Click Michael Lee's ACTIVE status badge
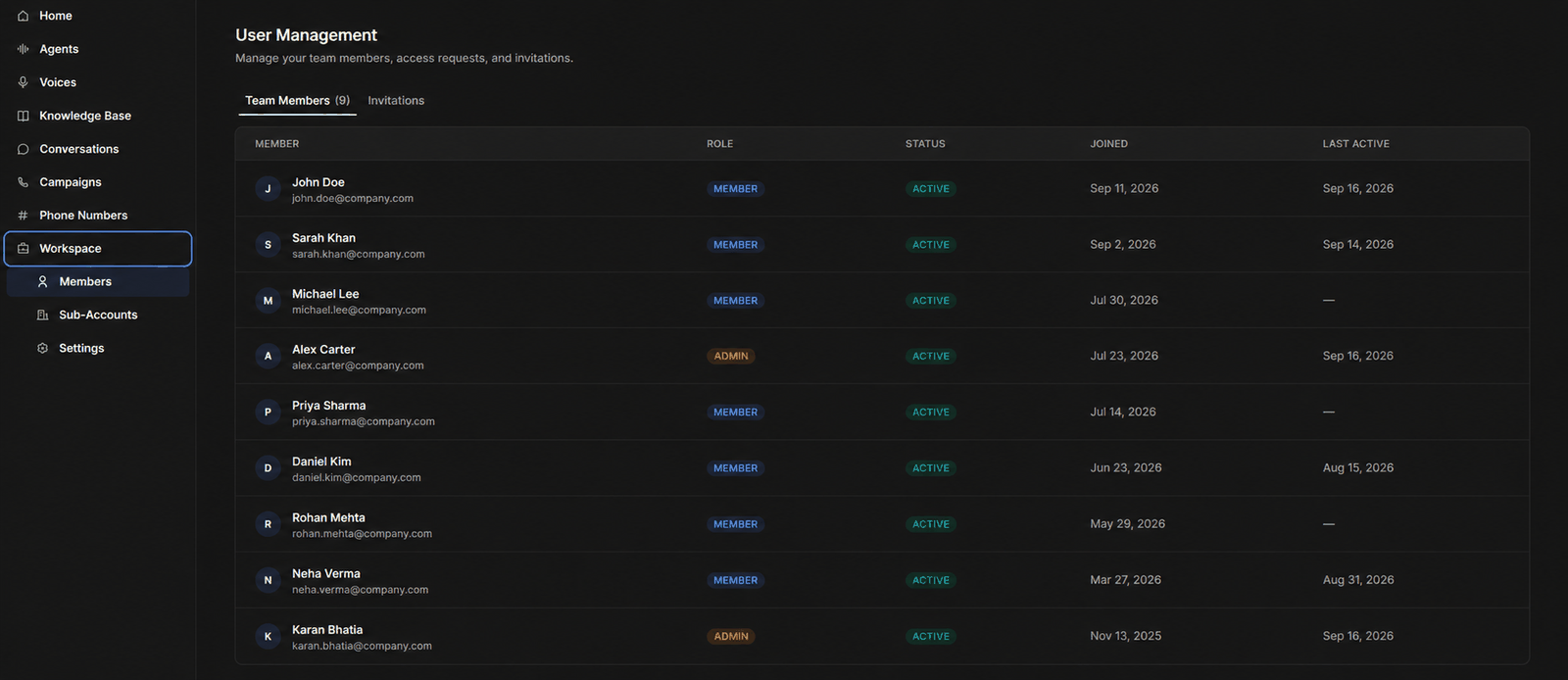This screenshot has height=680, width=1568. (931, 301)
